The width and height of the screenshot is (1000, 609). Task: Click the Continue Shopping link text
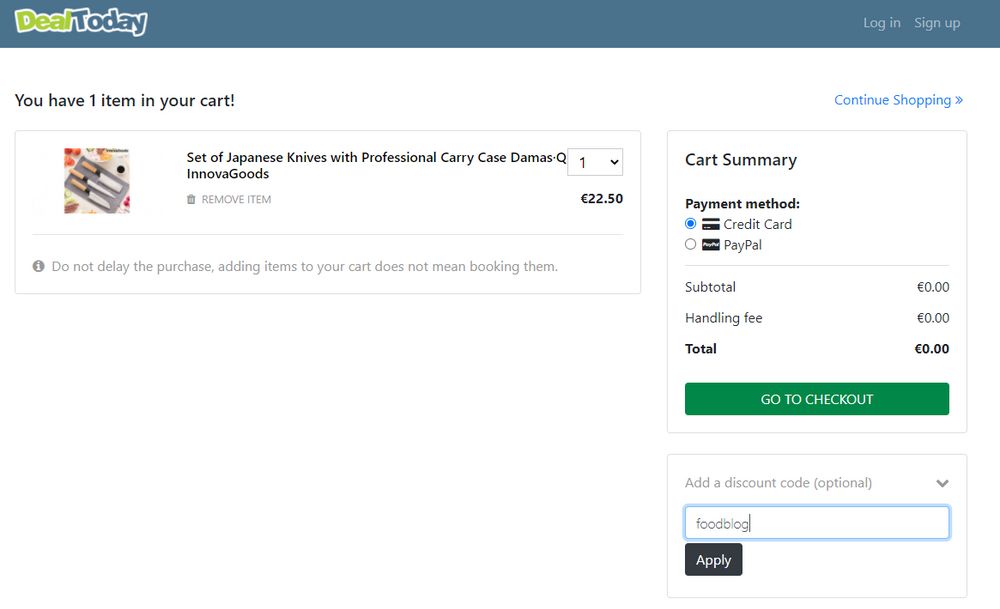(892, 100)
